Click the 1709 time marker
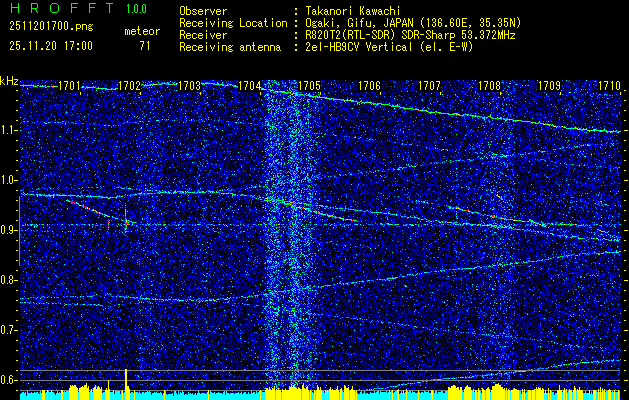 549,85
